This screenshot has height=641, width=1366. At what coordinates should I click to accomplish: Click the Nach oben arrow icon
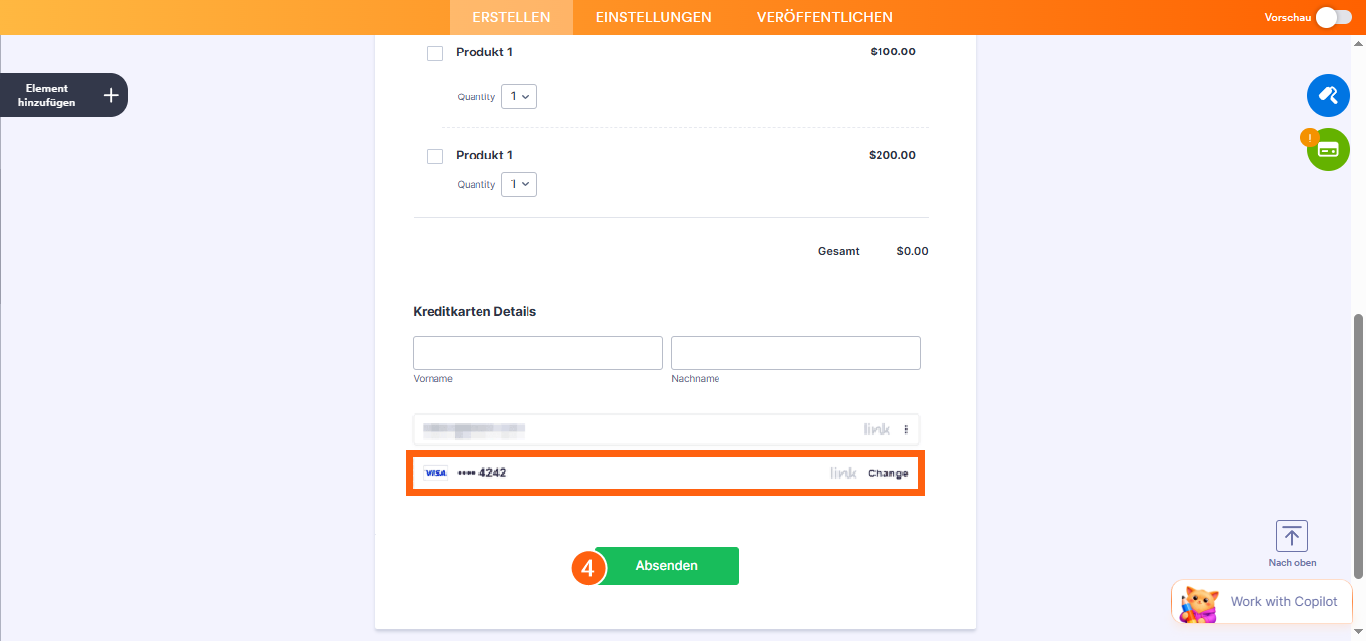(1292, 536)
